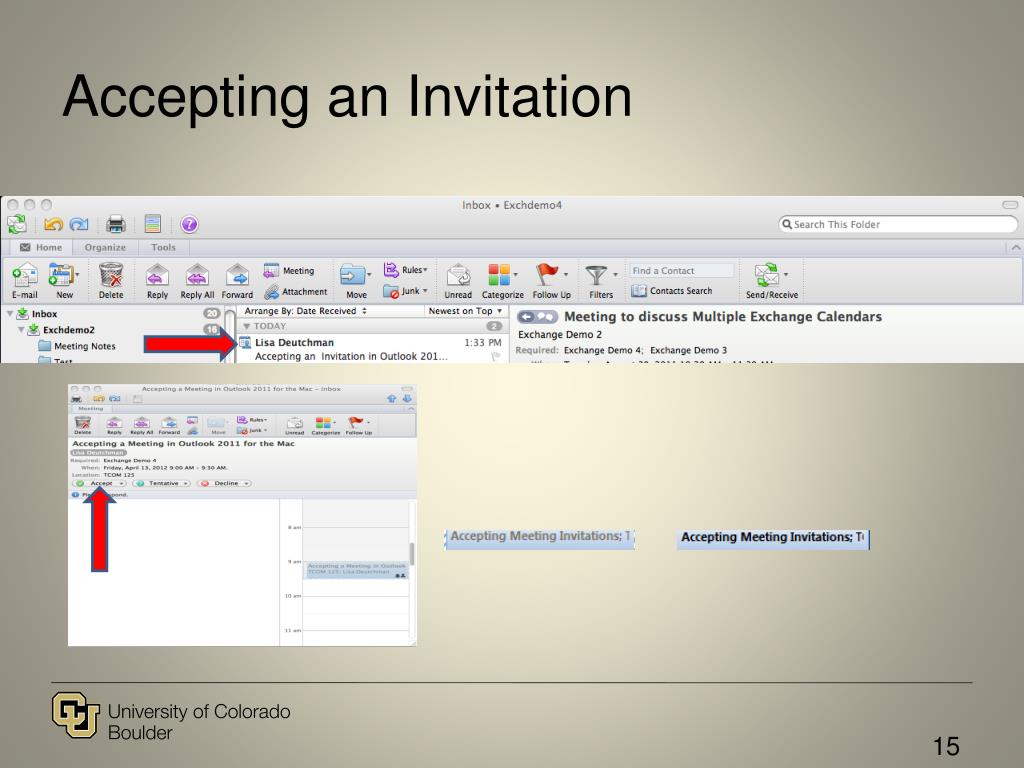Click Forward in the Inbox ribbon

point(237,281)
